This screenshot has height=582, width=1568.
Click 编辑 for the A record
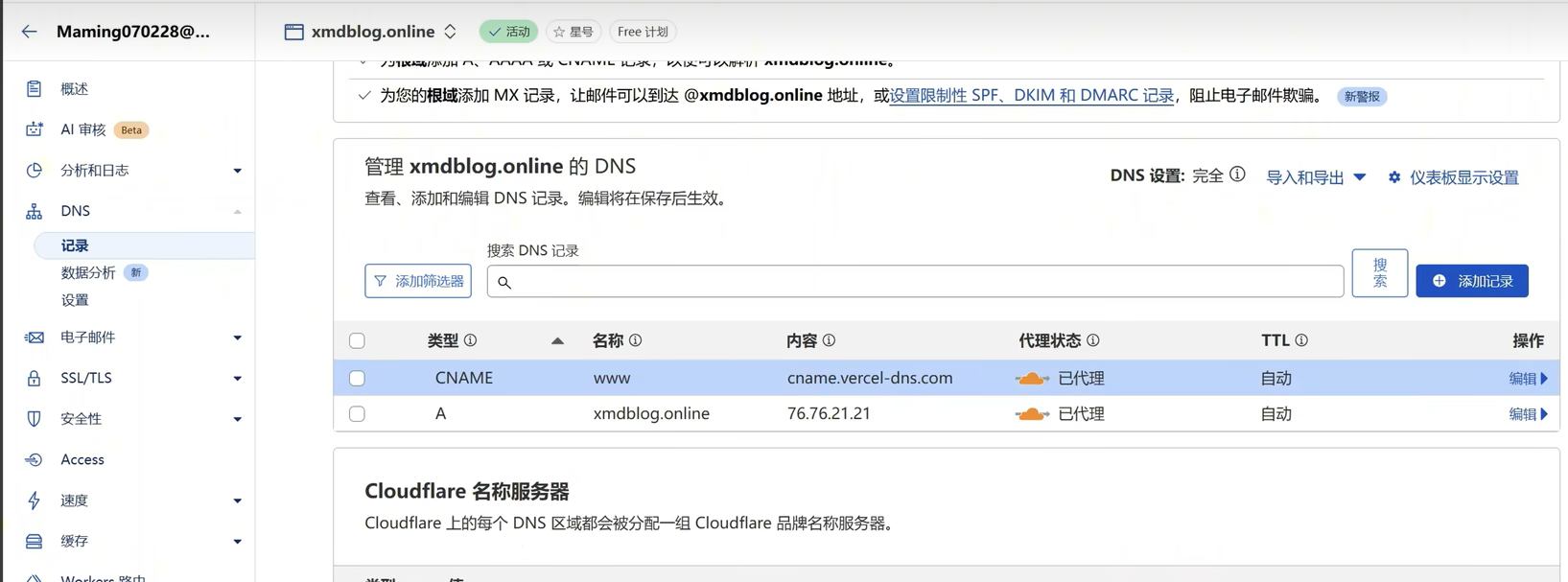1528,414
